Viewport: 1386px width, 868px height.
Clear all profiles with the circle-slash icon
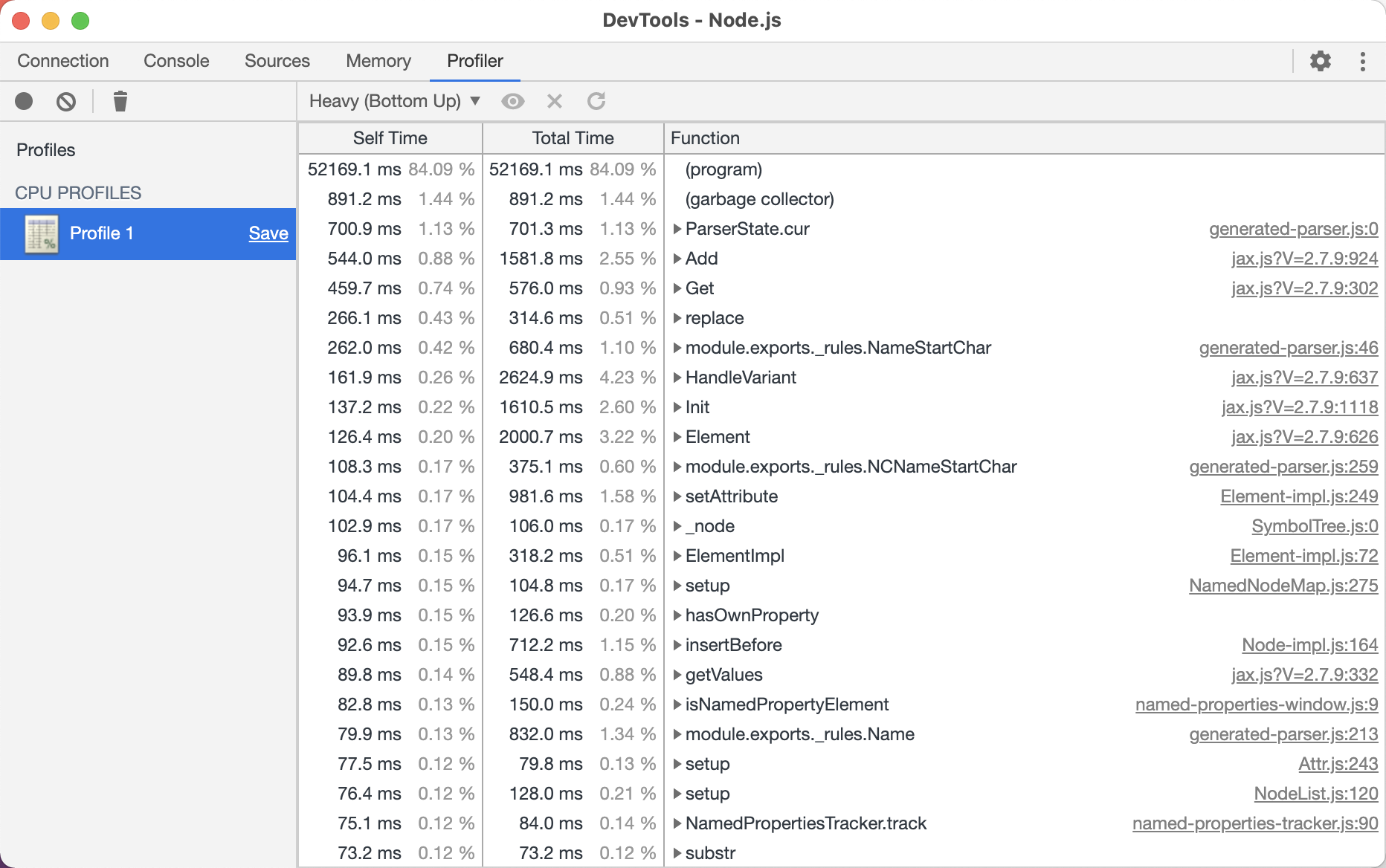click(x=66, y=101)
